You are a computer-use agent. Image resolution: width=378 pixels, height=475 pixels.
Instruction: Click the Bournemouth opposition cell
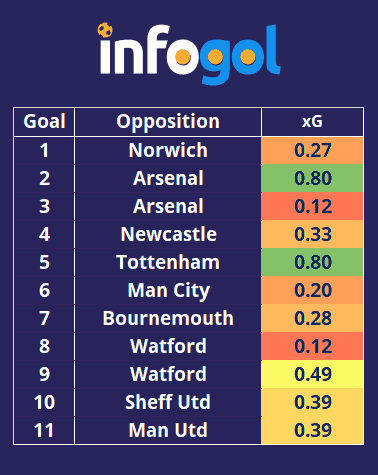click(168, 318)
